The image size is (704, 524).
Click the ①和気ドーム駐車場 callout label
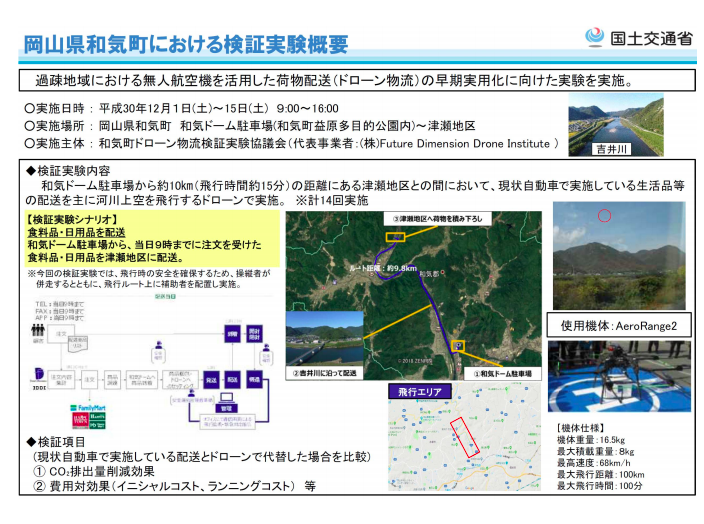coord(502,374)
